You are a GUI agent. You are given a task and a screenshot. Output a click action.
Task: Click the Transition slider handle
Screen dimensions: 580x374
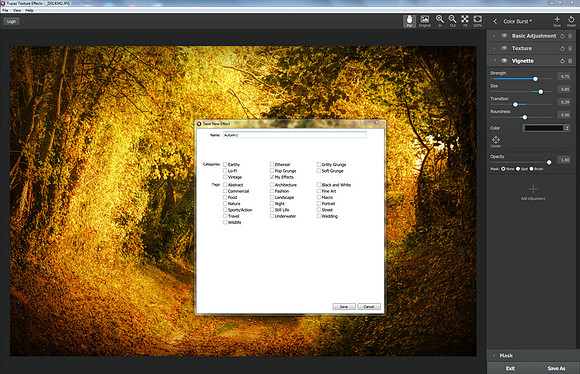click(x=515, y=104)
